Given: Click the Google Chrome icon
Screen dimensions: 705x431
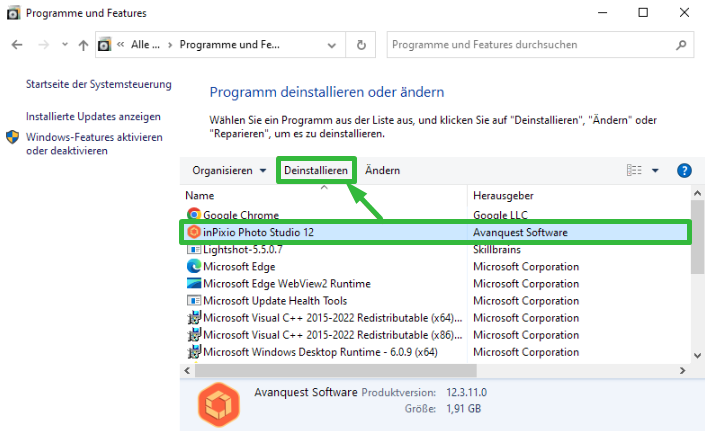Looking at the screenshot, I should pyautogui.click(x=194, y=214).
